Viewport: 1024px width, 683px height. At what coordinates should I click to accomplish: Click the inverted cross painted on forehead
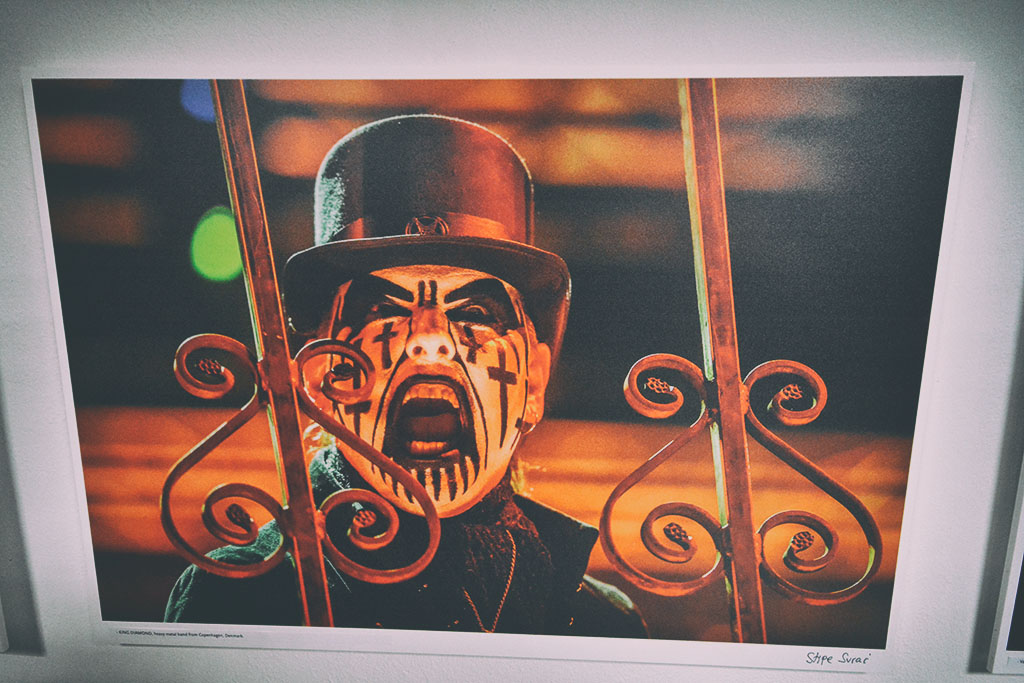pyautogui.click(x=428, y=293)
